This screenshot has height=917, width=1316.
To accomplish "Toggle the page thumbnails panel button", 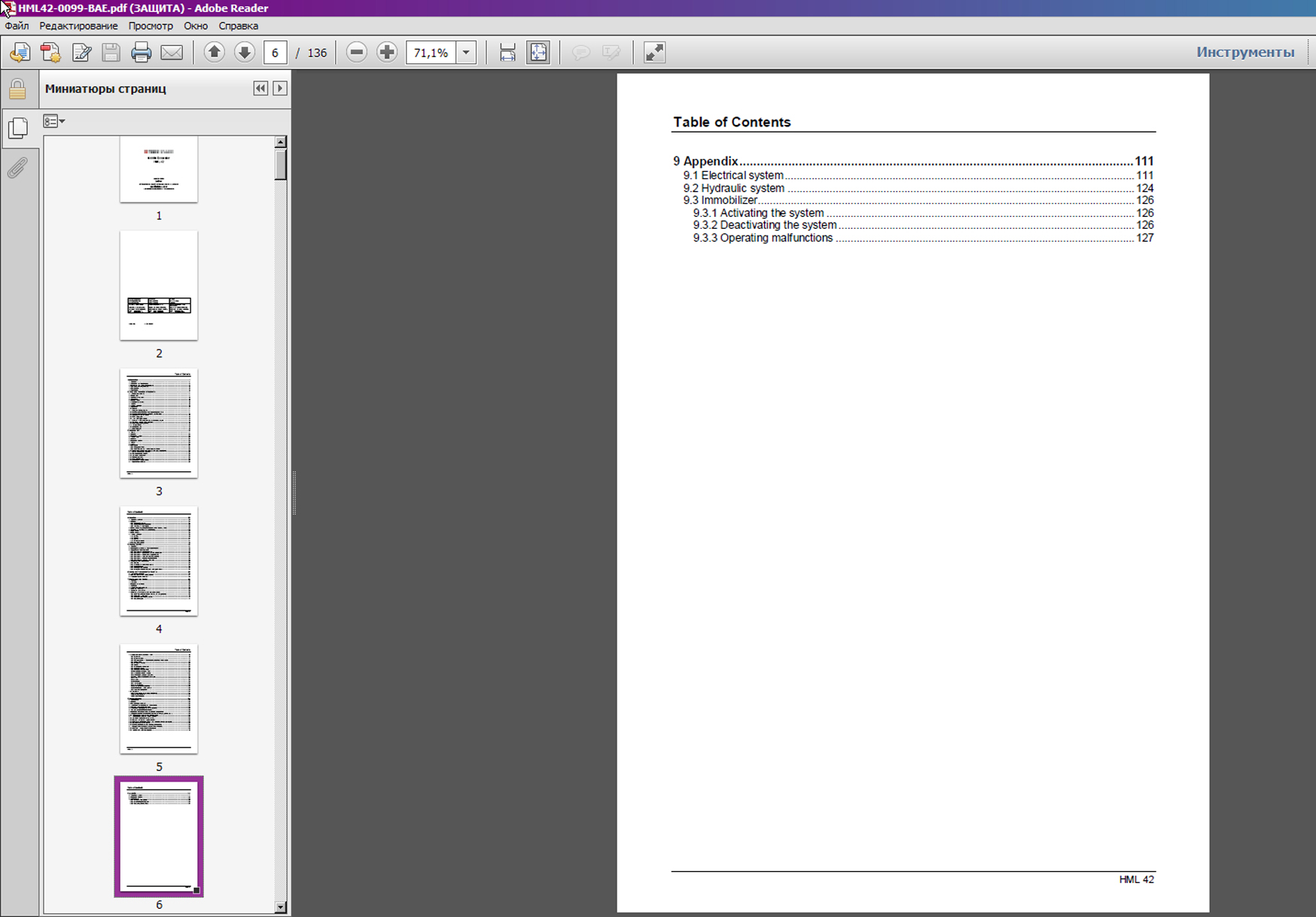I will click(x=17, y=128).
